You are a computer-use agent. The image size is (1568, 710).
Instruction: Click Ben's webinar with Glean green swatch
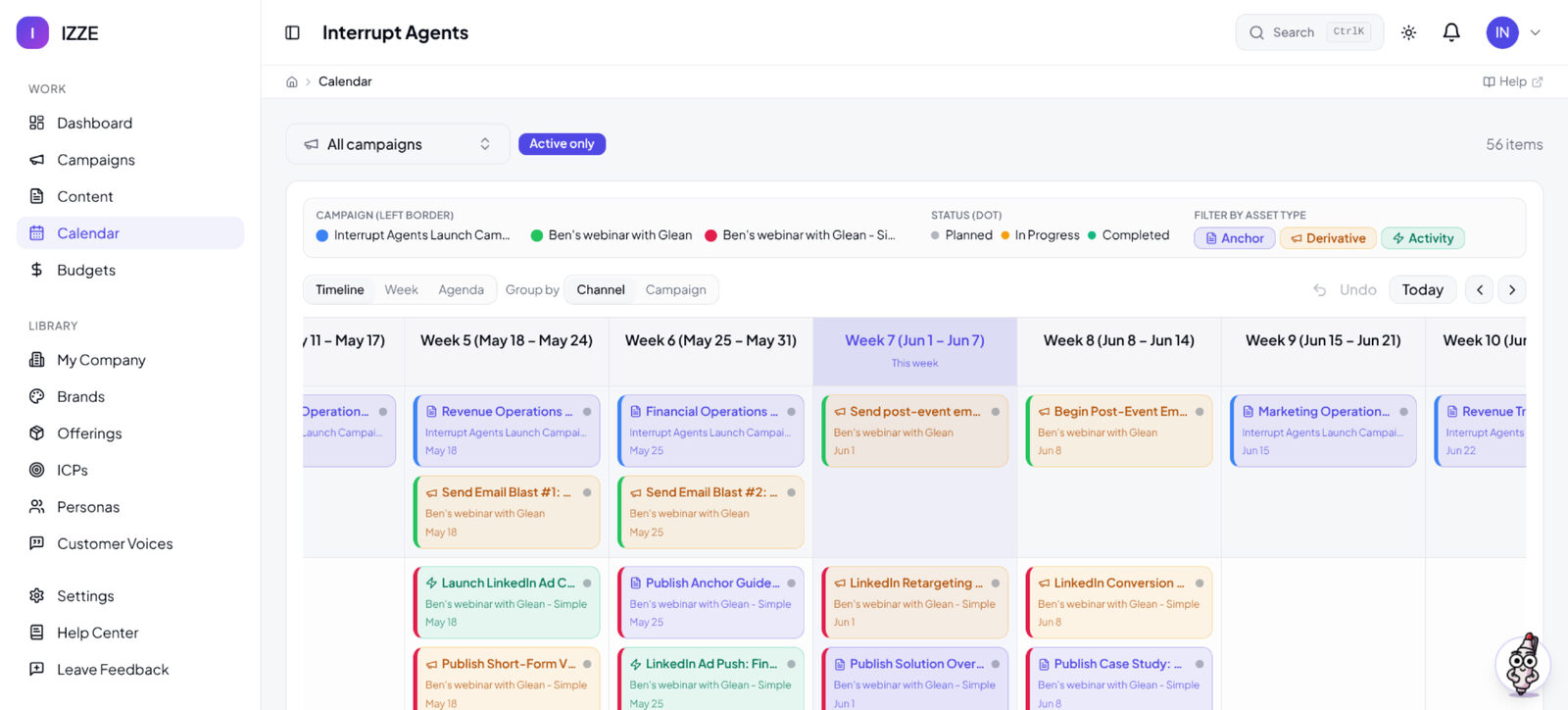coord(537,235)
